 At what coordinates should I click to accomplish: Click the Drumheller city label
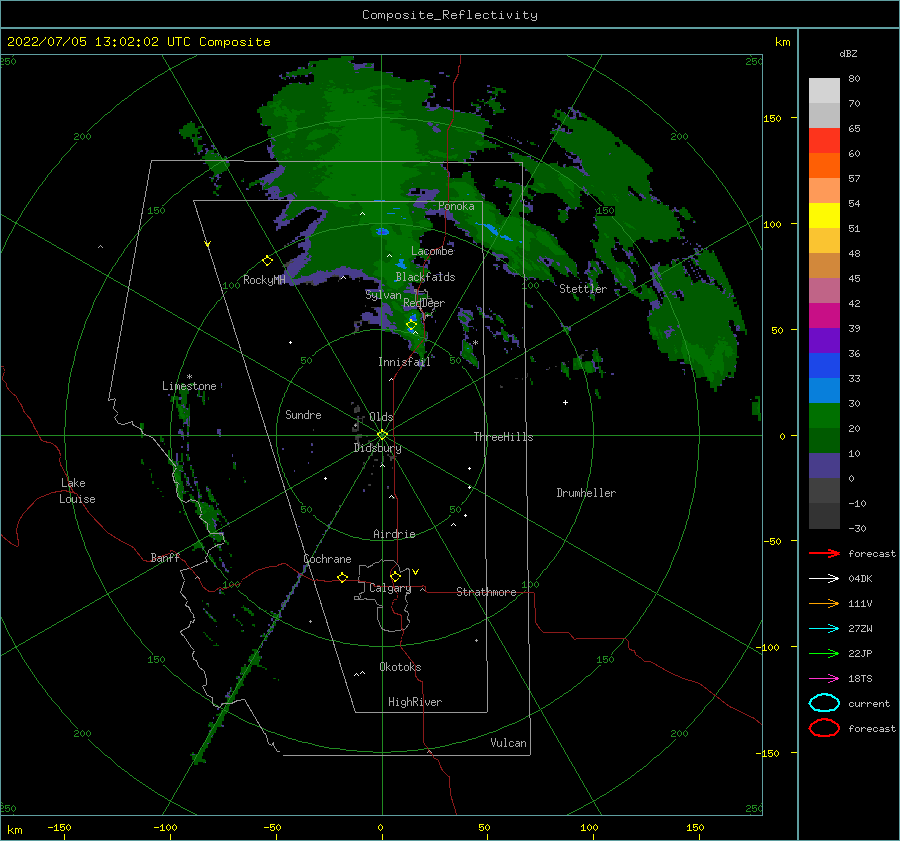tap(586, 493)
